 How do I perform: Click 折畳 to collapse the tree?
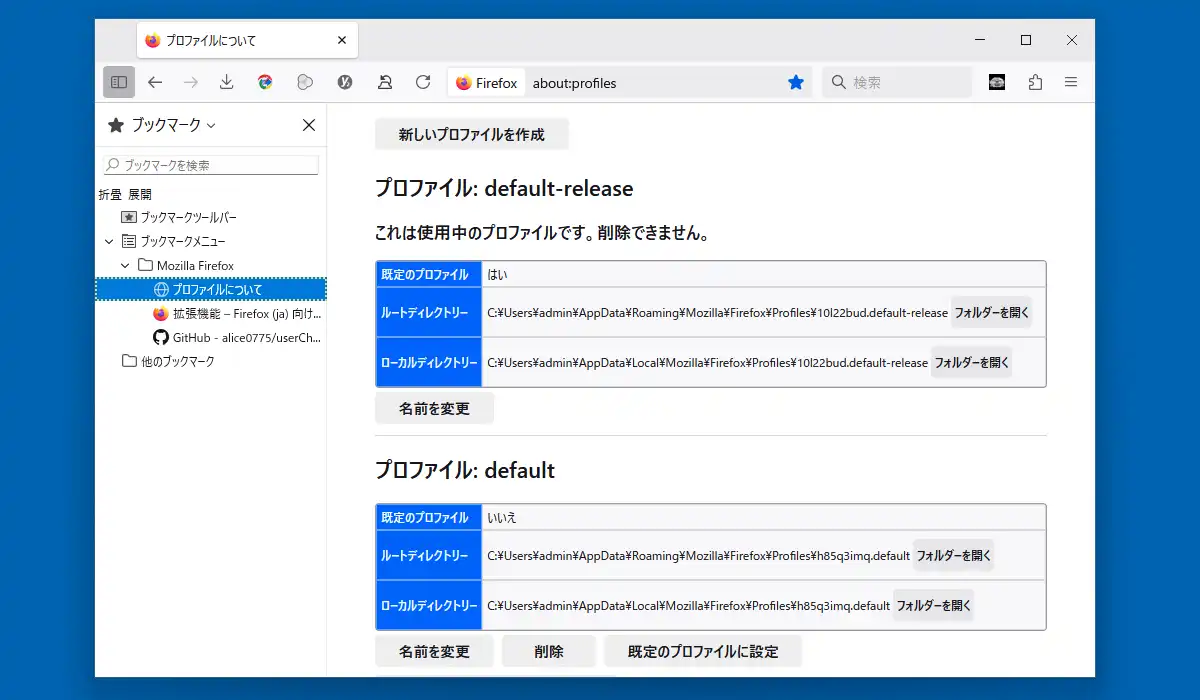pos(110,194)
